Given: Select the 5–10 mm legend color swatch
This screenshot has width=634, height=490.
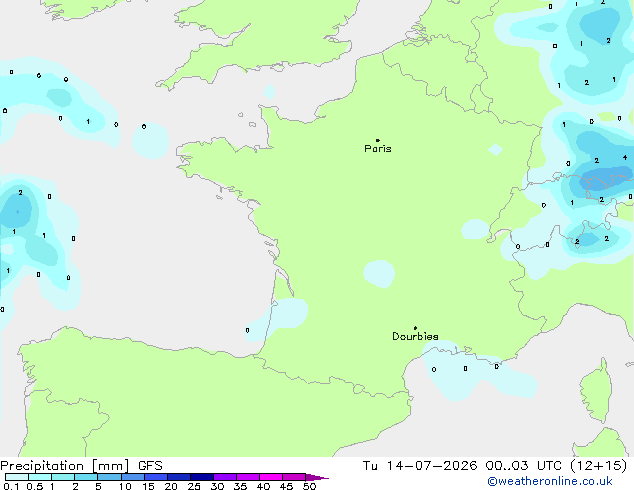Looking at the screenshot, I should click(109, 477).
